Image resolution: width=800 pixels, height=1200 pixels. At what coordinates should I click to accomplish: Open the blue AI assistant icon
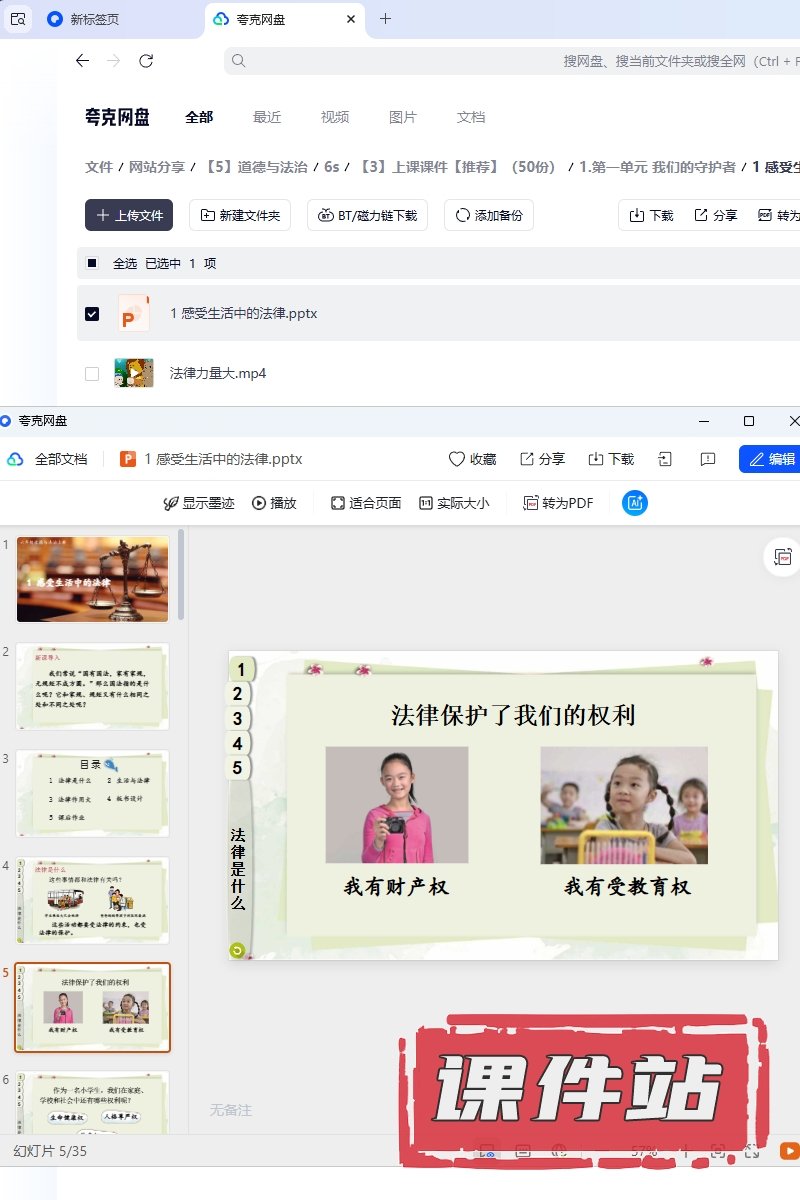634,503
